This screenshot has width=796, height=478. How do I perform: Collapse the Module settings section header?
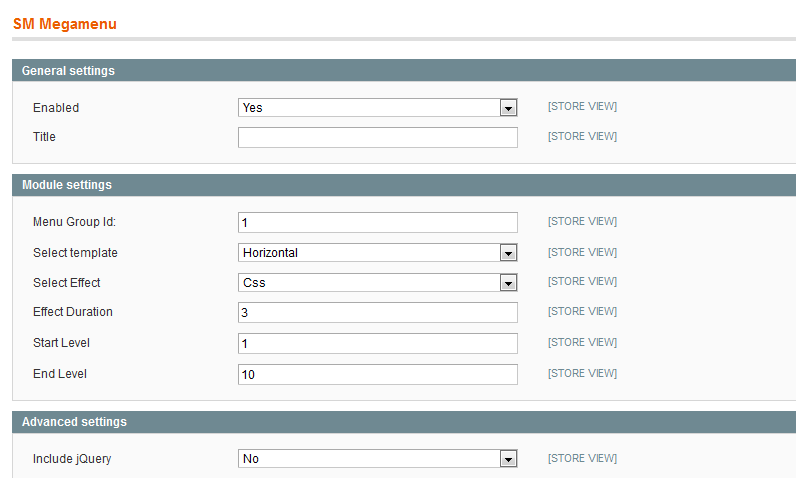[404, 185]
